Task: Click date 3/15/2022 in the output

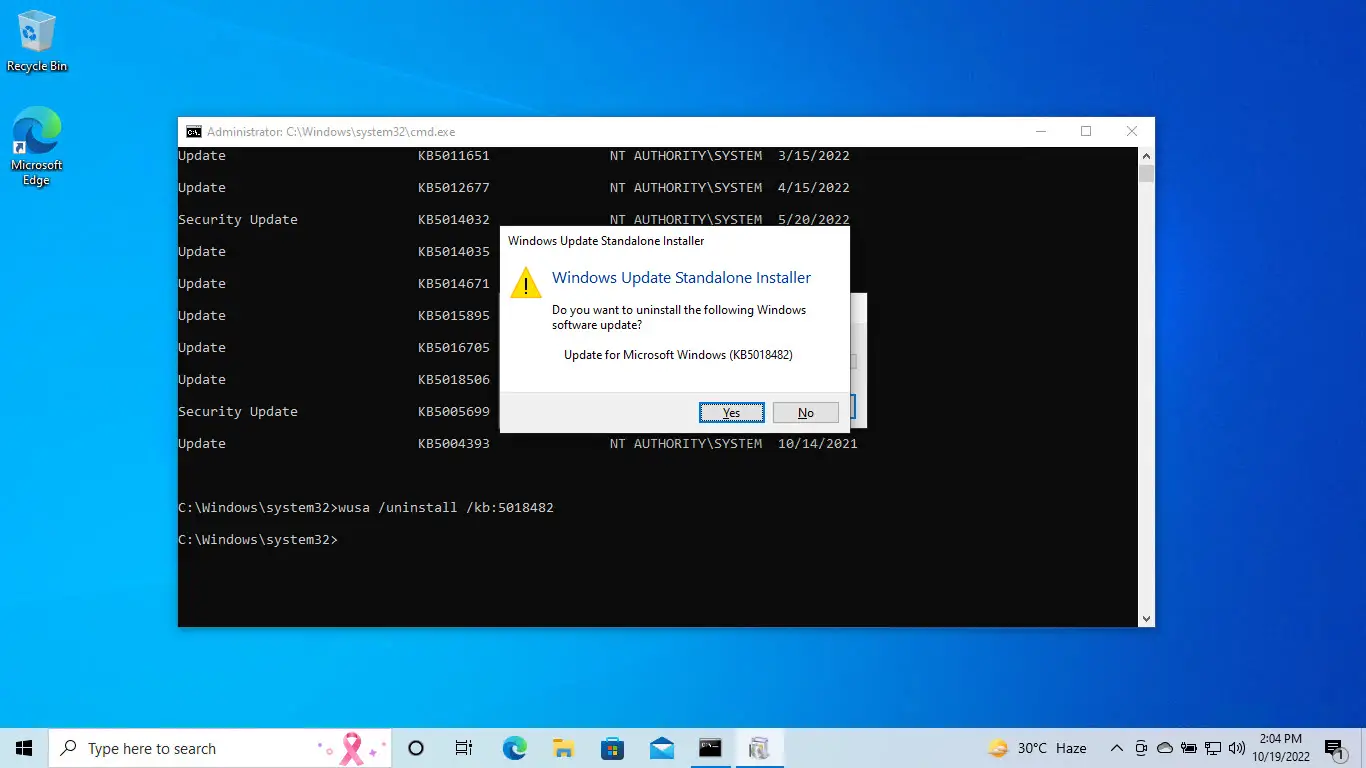Action: click(814, 156)
